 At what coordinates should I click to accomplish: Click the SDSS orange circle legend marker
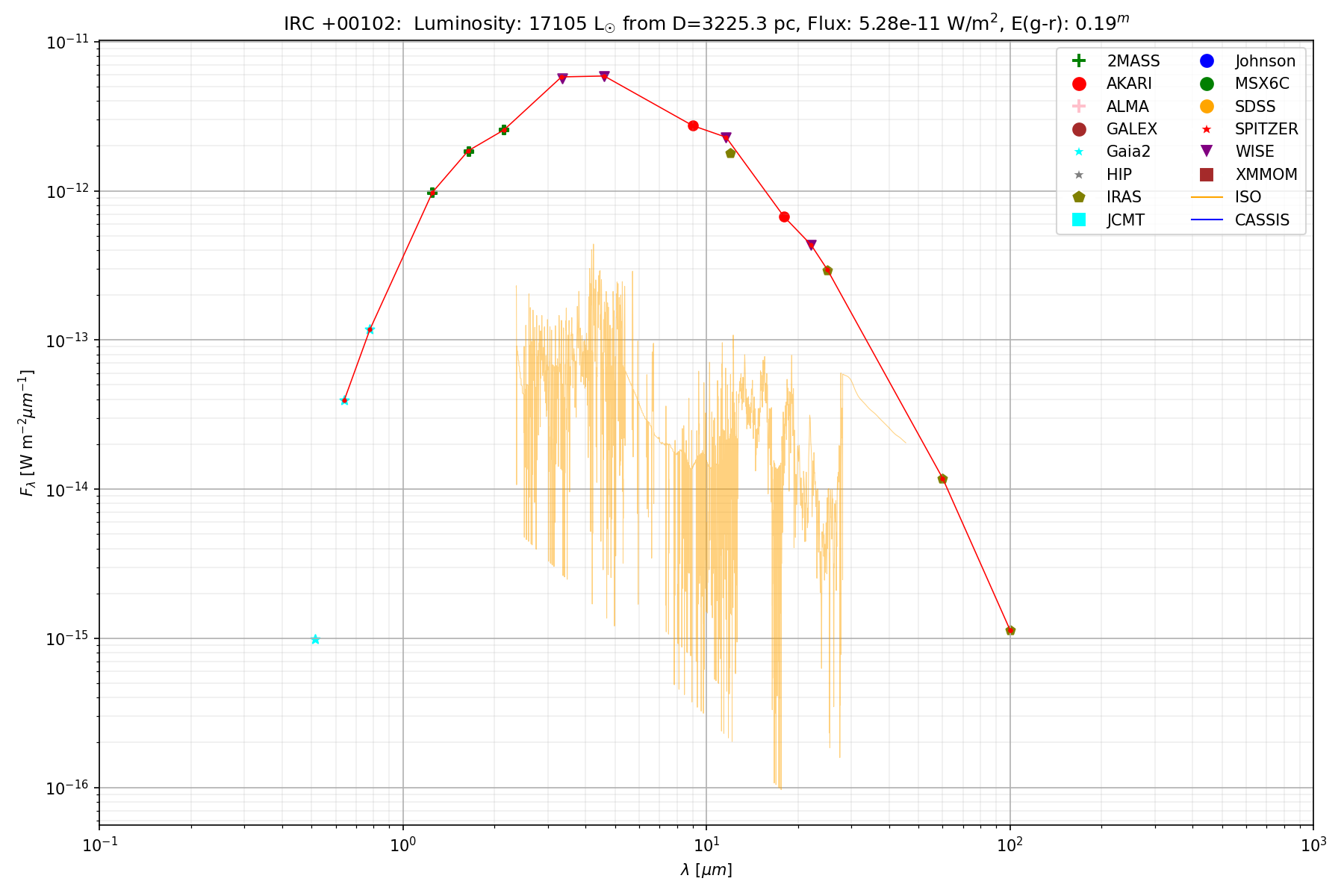click(x=1206, y=107)
